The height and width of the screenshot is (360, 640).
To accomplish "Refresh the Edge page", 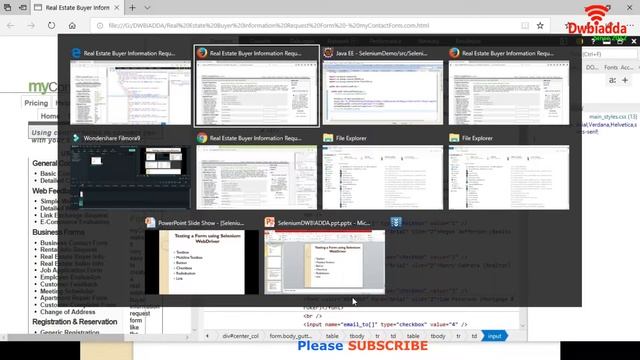I will coord(51,25).
